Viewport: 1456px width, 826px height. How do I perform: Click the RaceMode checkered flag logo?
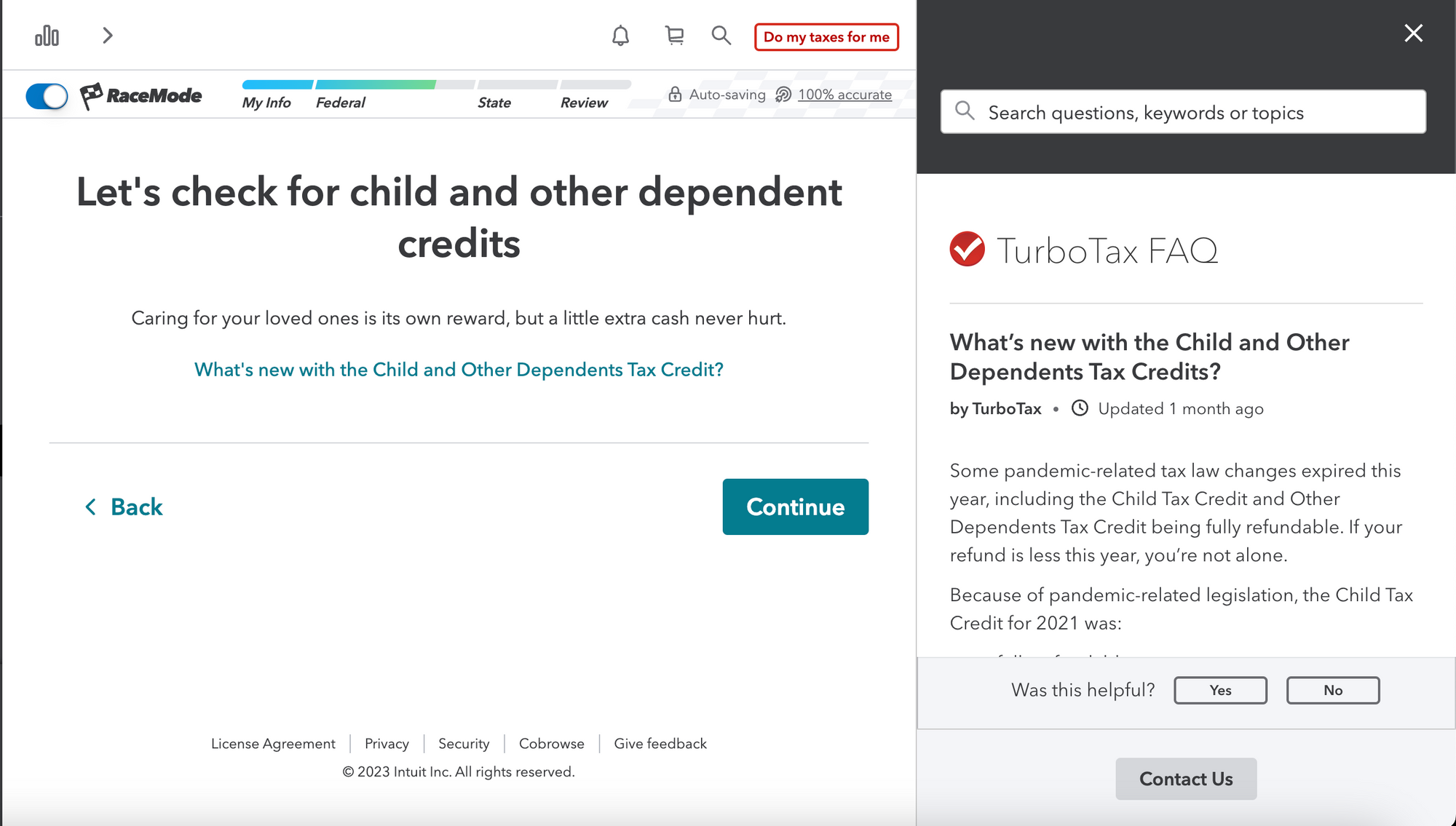tap(141, 96)
